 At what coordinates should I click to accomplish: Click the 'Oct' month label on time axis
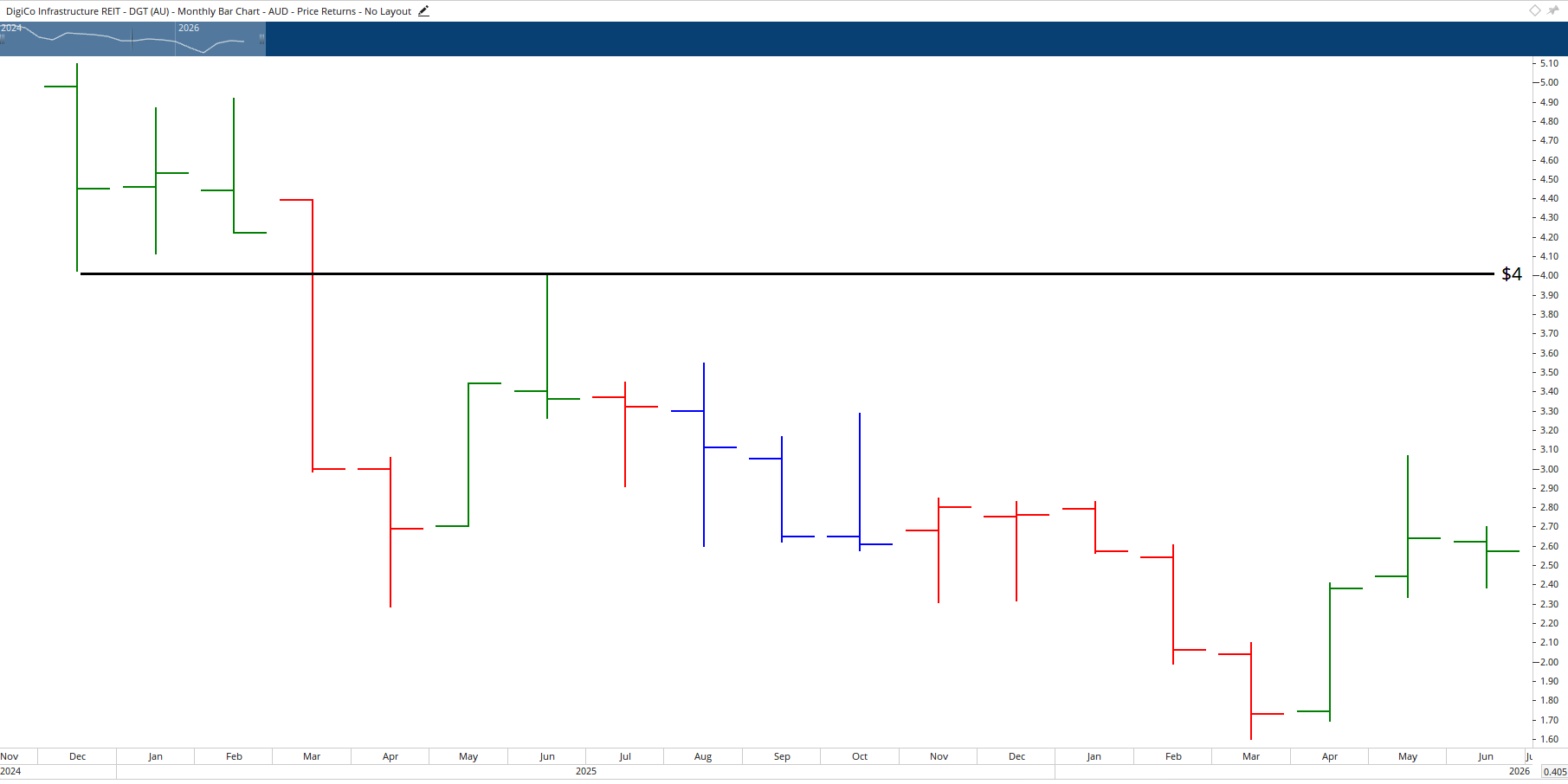point(860,756)
